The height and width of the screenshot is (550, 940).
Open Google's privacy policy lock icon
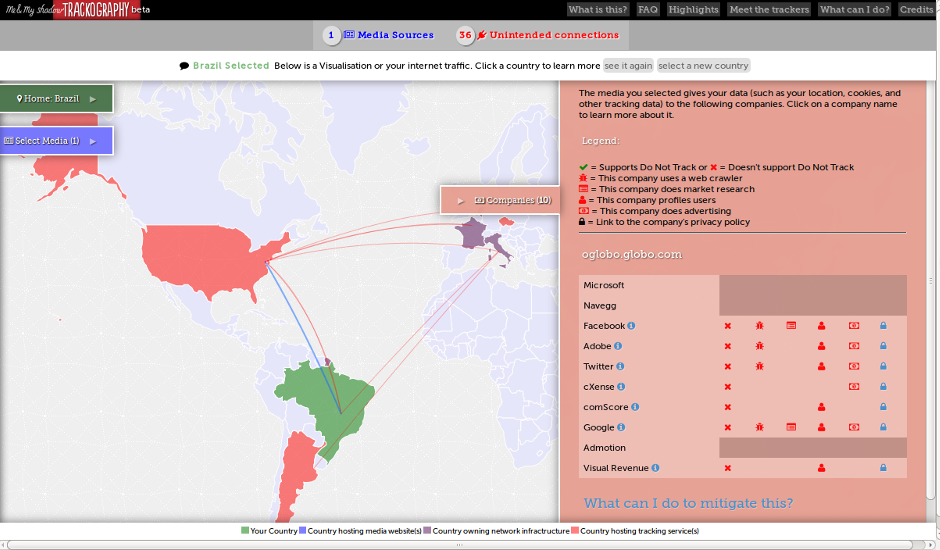point(883,427)
